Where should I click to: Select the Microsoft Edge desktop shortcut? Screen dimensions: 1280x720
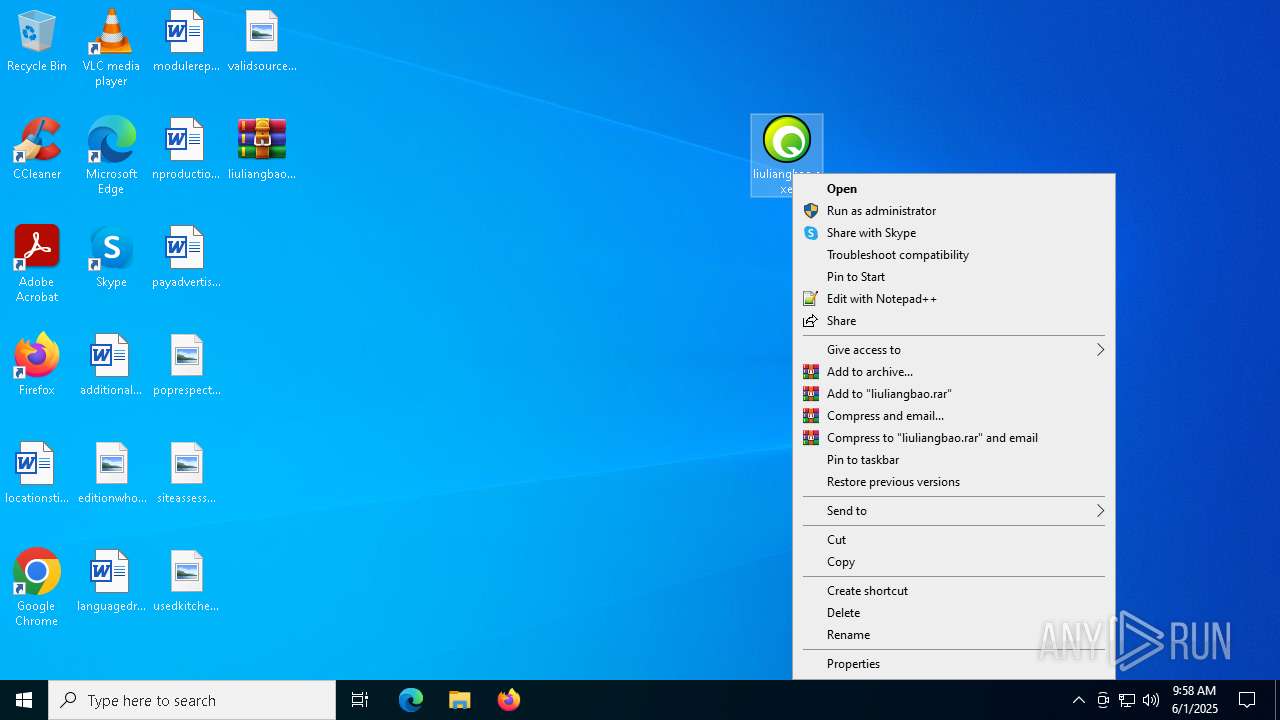[x=111, y=156]
